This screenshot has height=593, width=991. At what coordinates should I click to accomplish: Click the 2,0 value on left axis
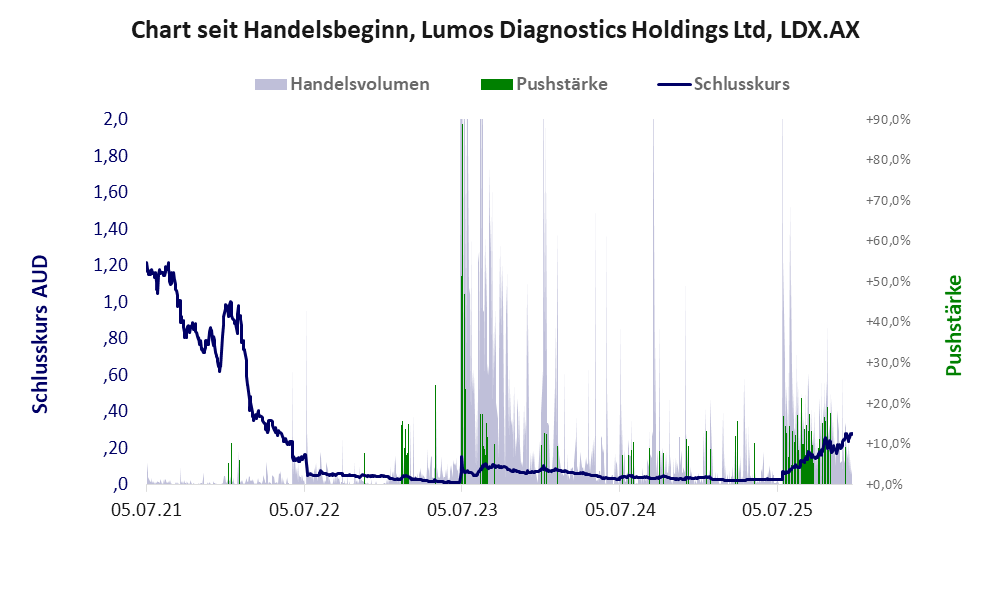point(116,119)
